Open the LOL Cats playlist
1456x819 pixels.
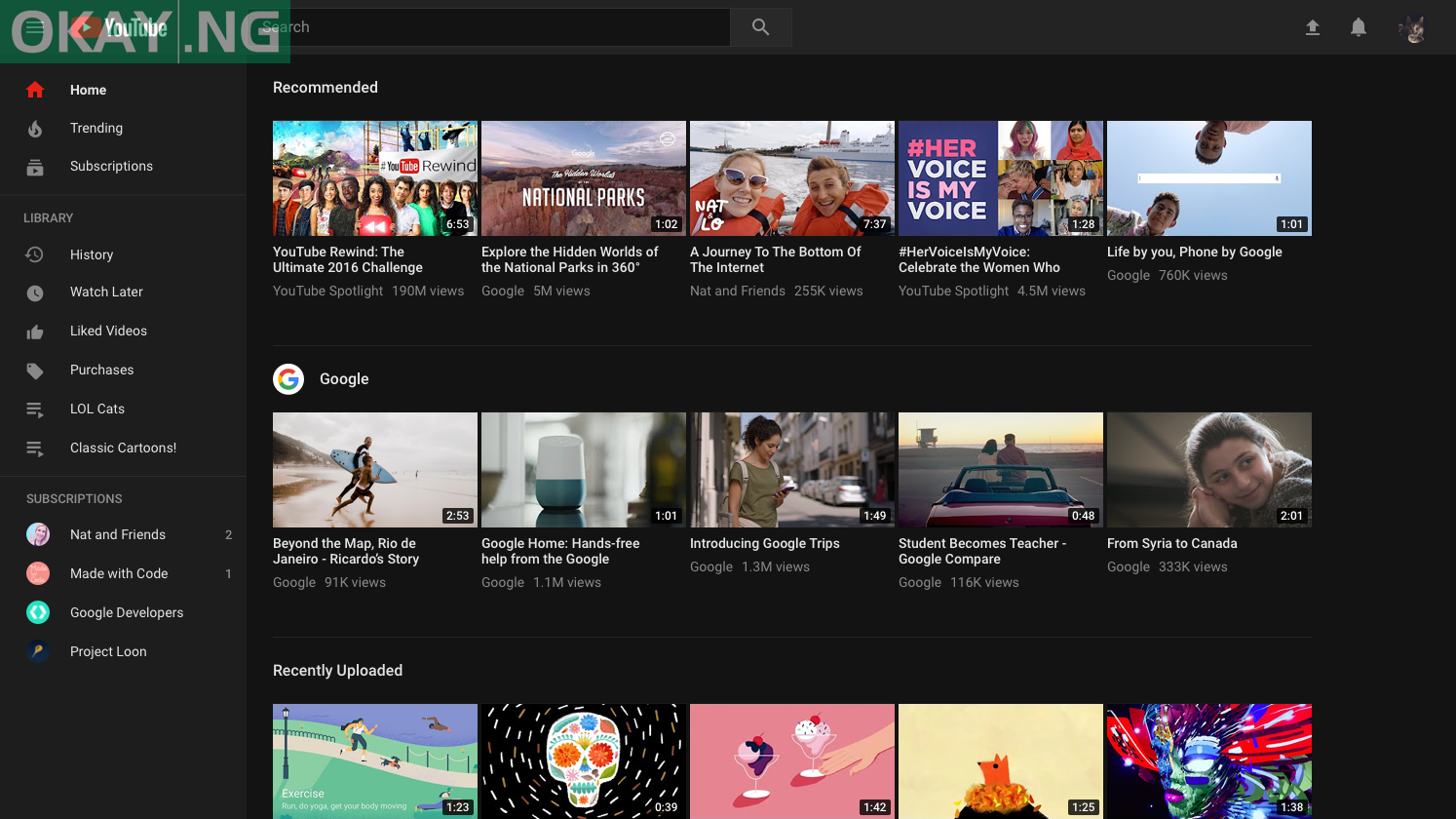97,409
